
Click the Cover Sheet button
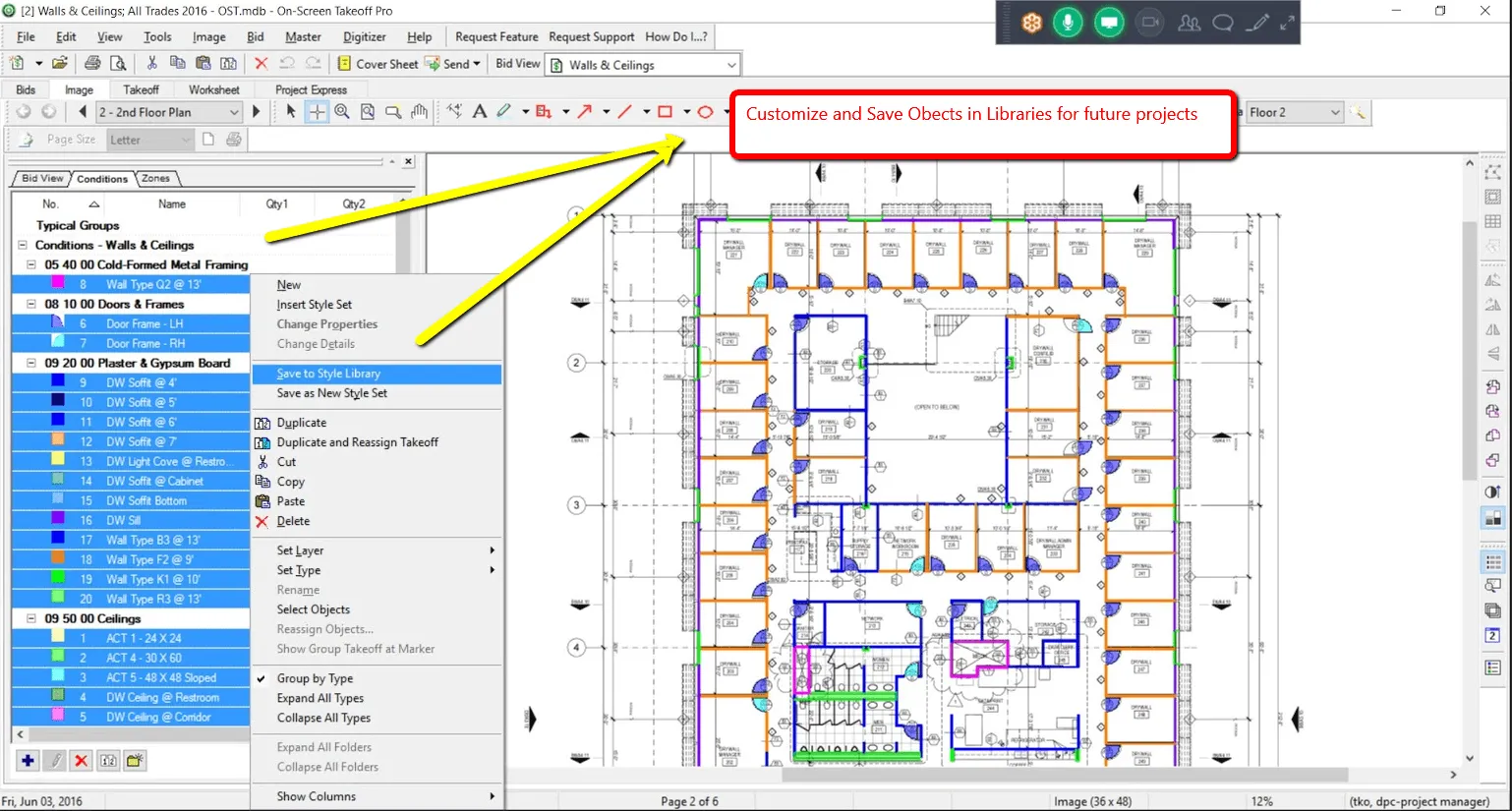tap(378, 64)
